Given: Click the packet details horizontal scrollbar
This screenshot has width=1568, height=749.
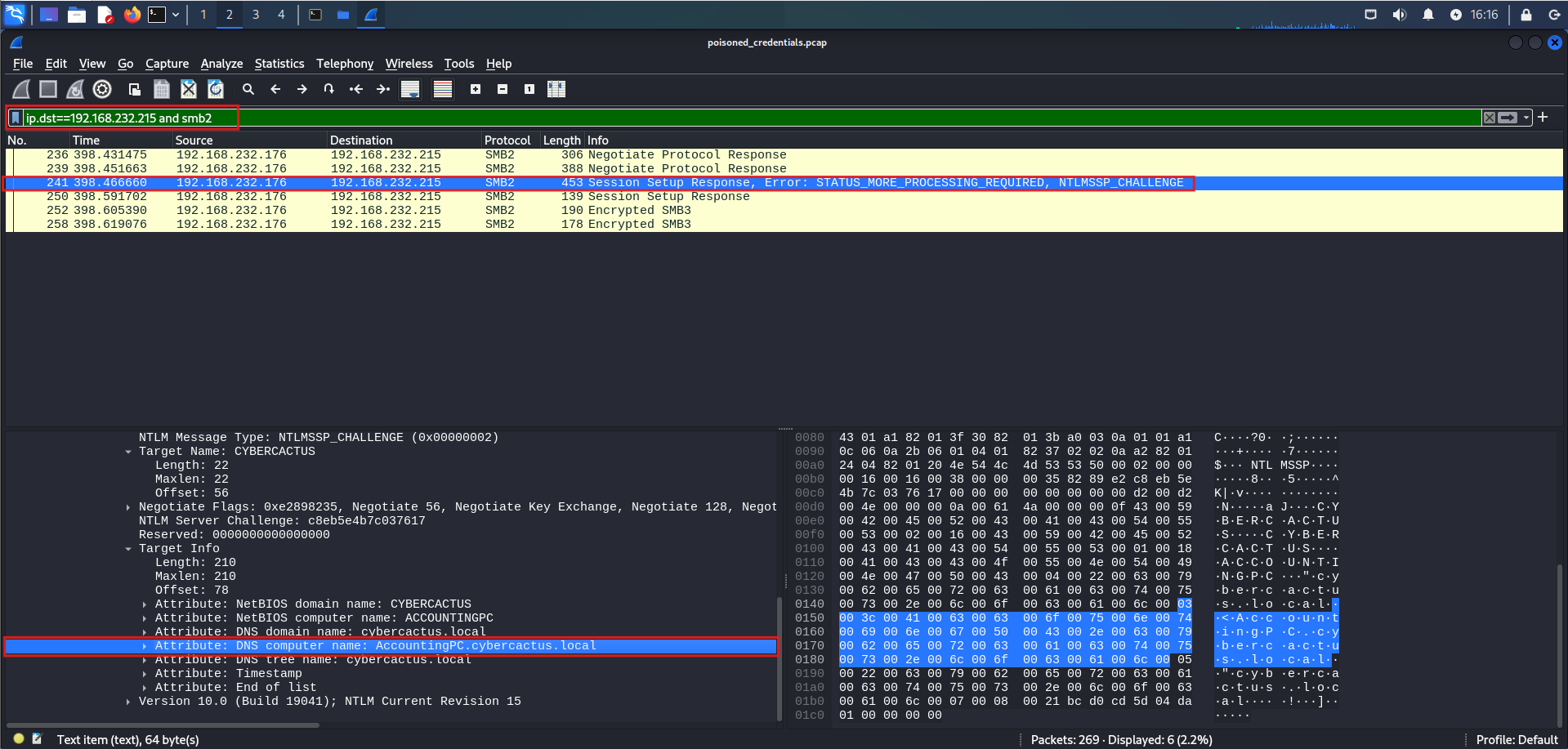Looking at the screenshot, I should pos(163,724).
